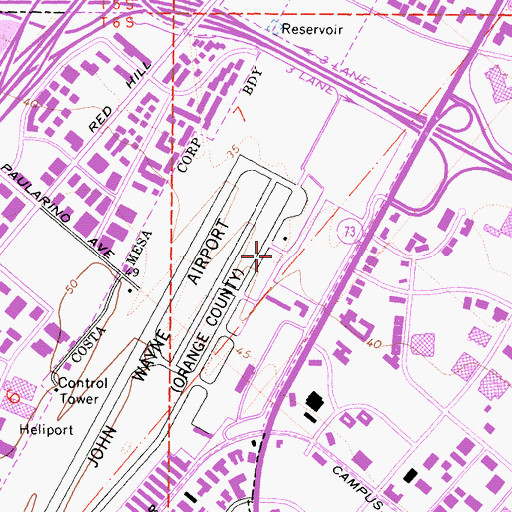
Task: Click the AIRPORT label text
Action: pyautogui.click(x=209, y=252)
